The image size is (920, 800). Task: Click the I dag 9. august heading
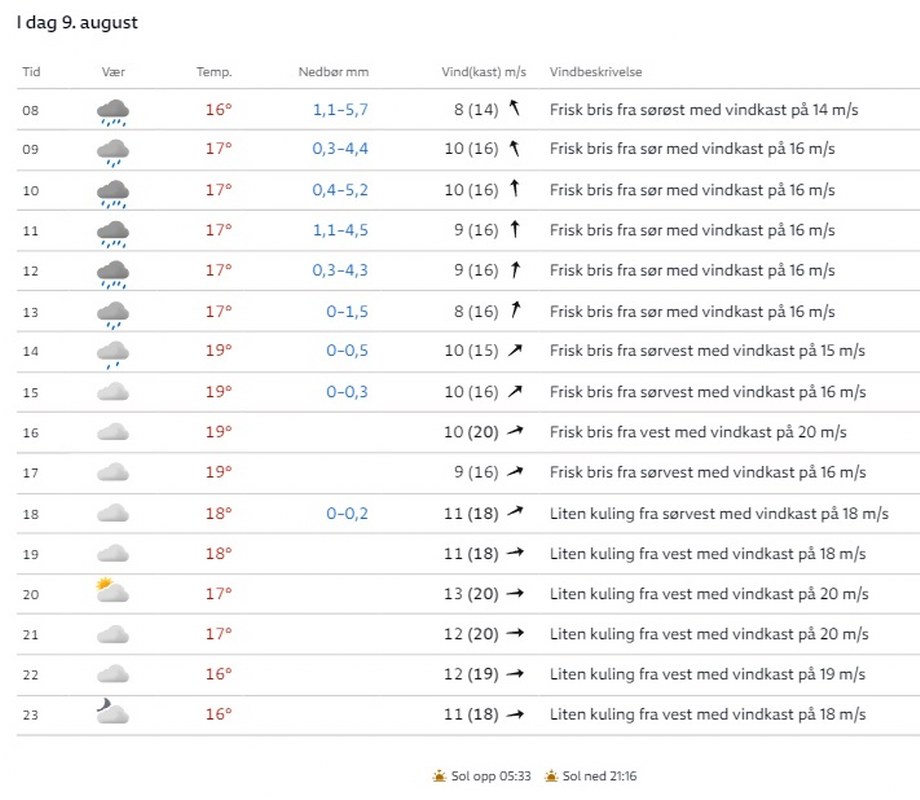click(x=77, y=23)
